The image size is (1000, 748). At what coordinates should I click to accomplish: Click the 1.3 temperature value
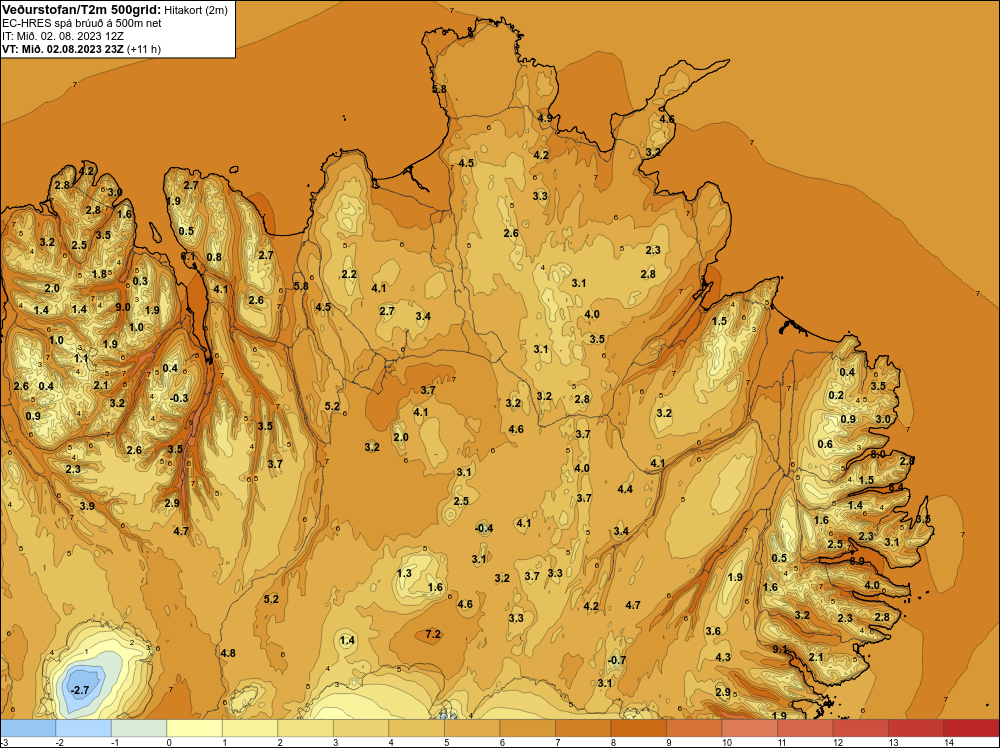(404, 573)
